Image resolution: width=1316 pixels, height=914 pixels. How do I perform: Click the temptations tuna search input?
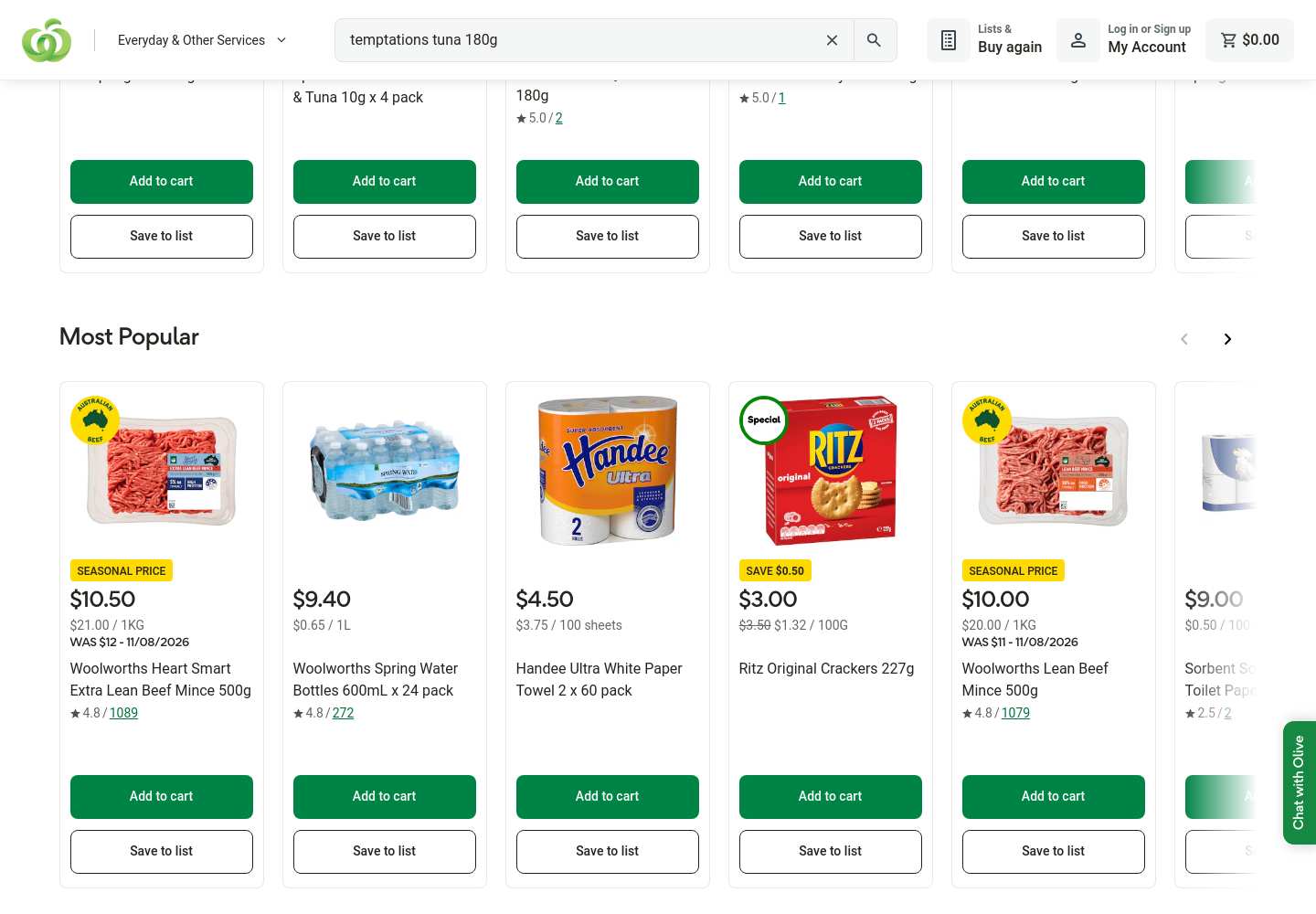576,40
